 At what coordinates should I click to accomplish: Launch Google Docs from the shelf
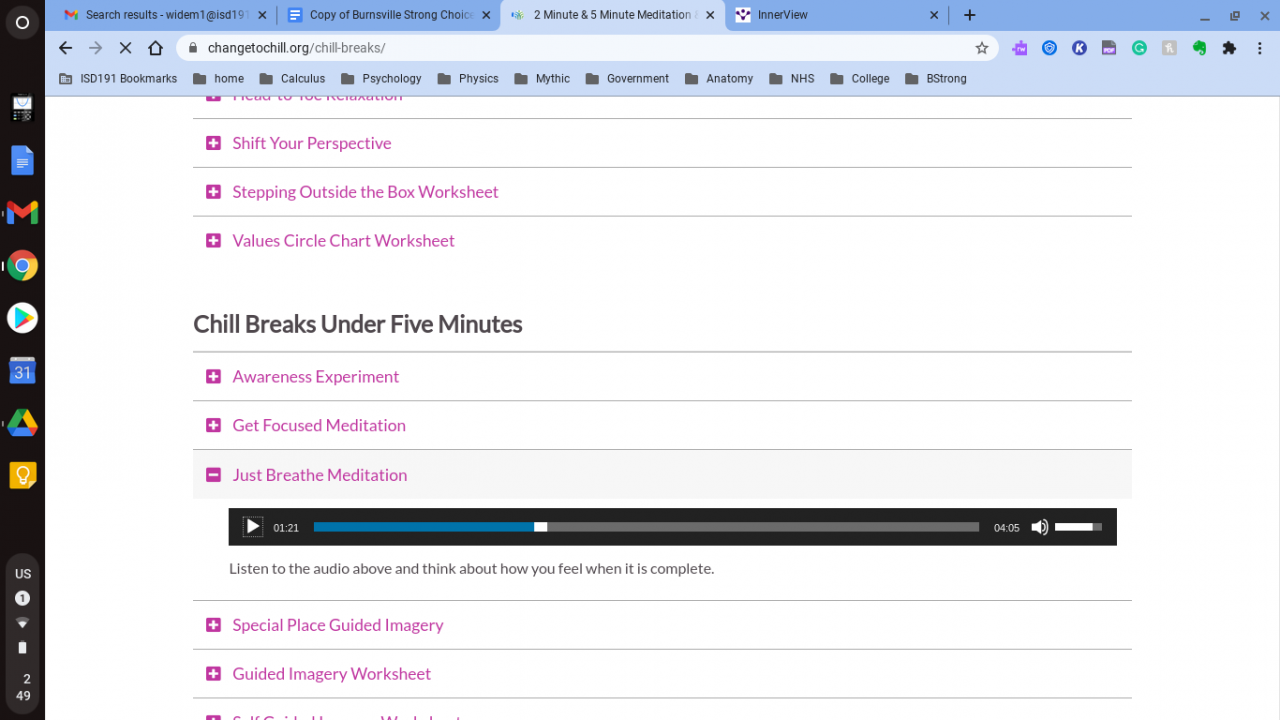[22, 160]
